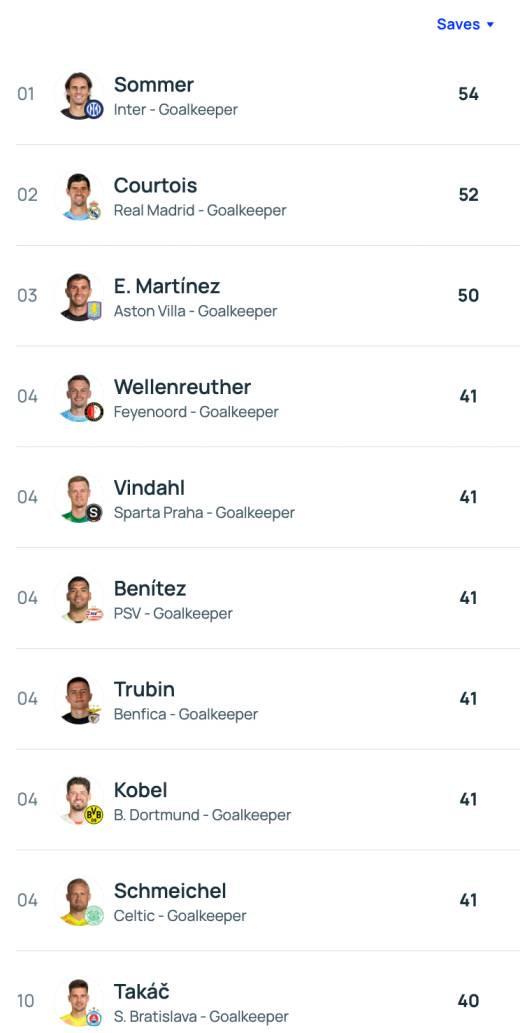
Task: Click Kobel's player headshot
Action: [x=79, y=801]
